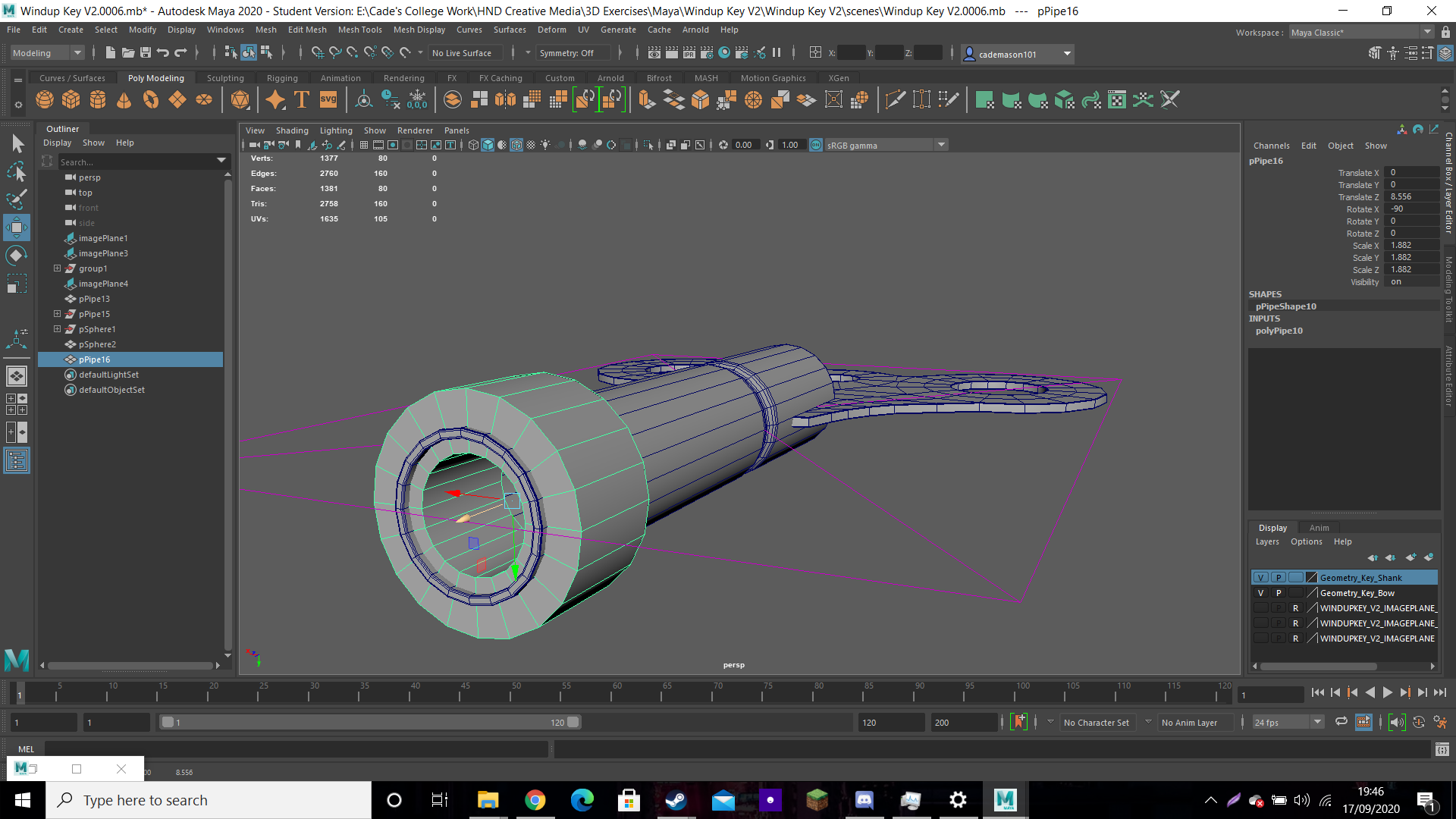The width and height of the screenshot is (1456, 819).
Task: Click the Polygon Type text tool
Action: [301, 99]
